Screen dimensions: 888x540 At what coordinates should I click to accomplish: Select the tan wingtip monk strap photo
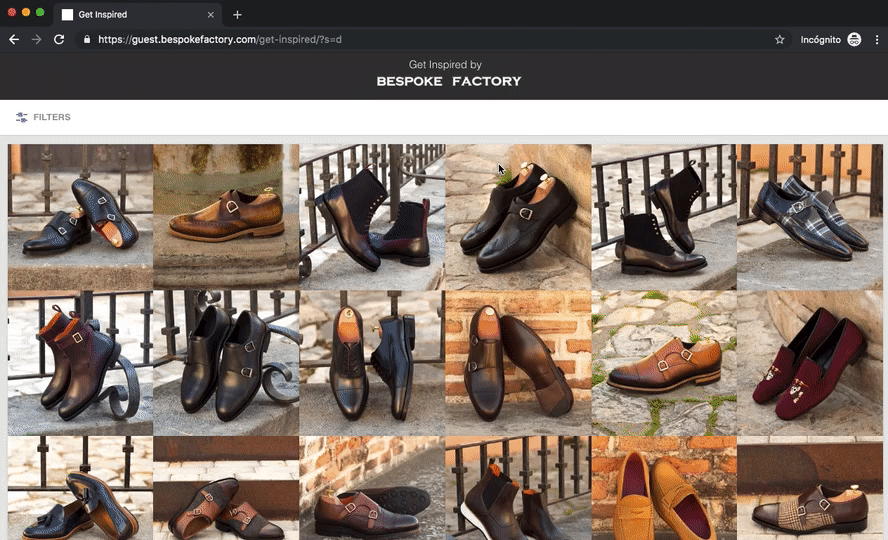[x=226, y=216]
